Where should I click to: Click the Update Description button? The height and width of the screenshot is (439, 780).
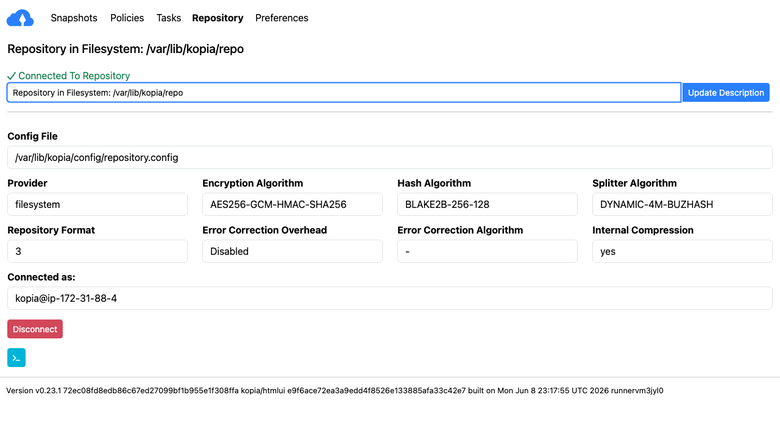pyautogui.click(x=726, y=92)
